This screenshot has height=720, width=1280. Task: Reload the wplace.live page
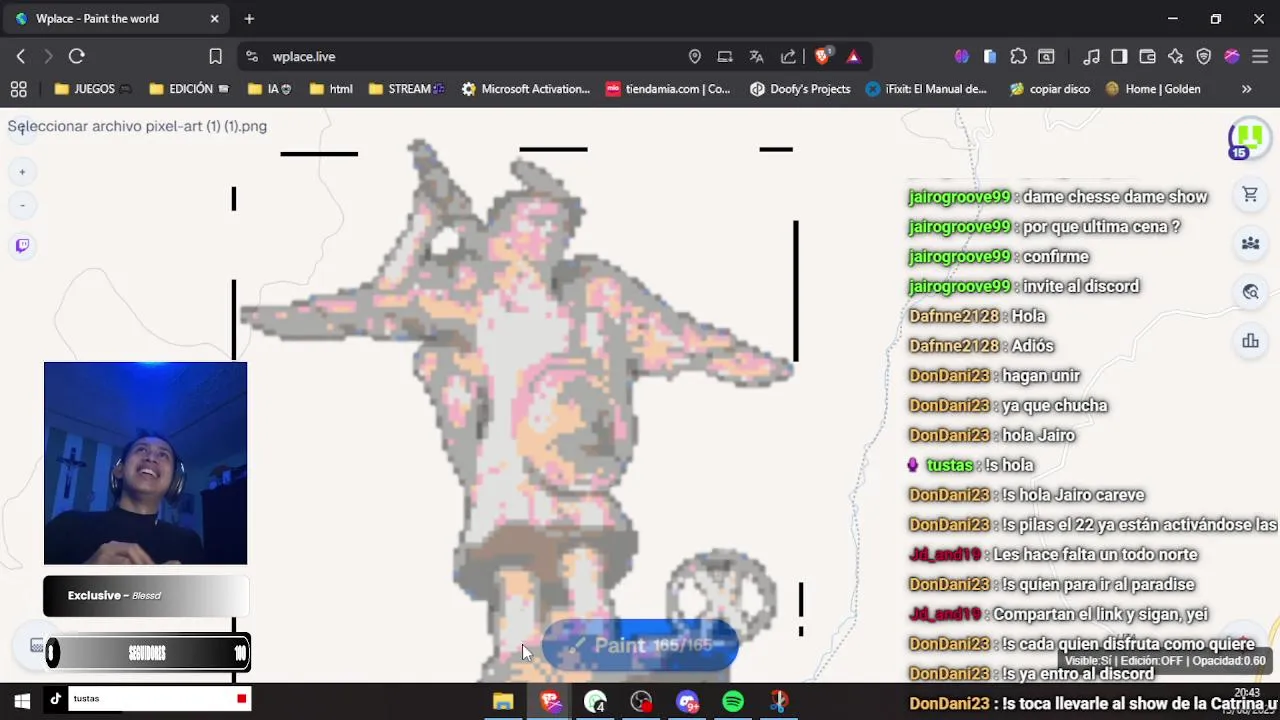[77, 57]
